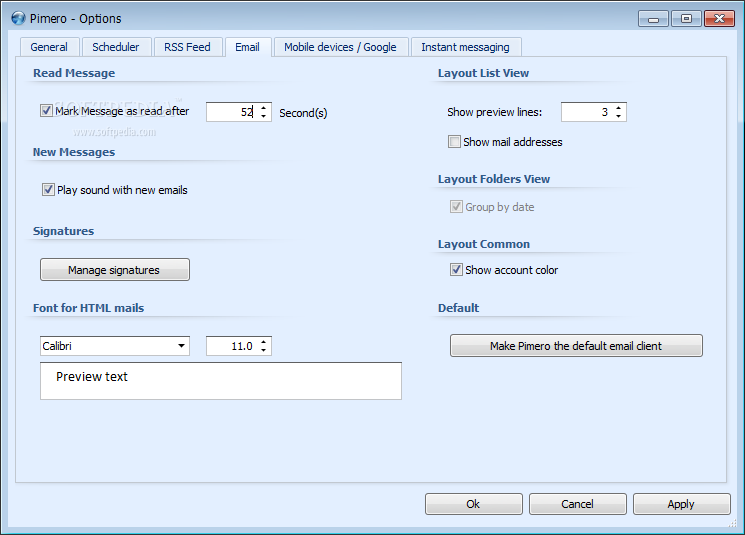Click the Default section heading
Screen dimensions: 745x535
(x=458, y=308)
